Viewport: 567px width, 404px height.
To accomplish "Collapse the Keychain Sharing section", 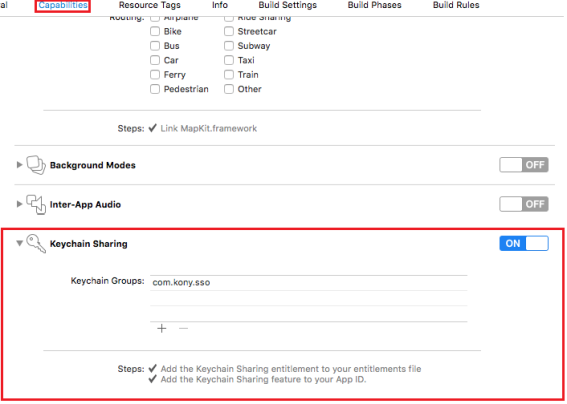I will tap(20, 243).
